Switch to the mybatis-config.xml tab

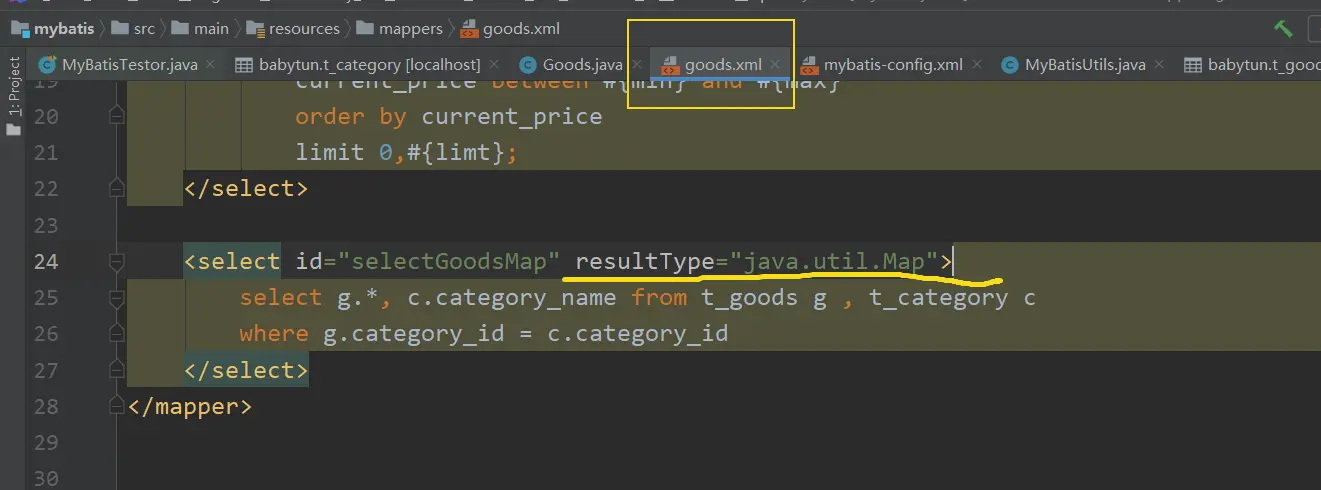892,66
